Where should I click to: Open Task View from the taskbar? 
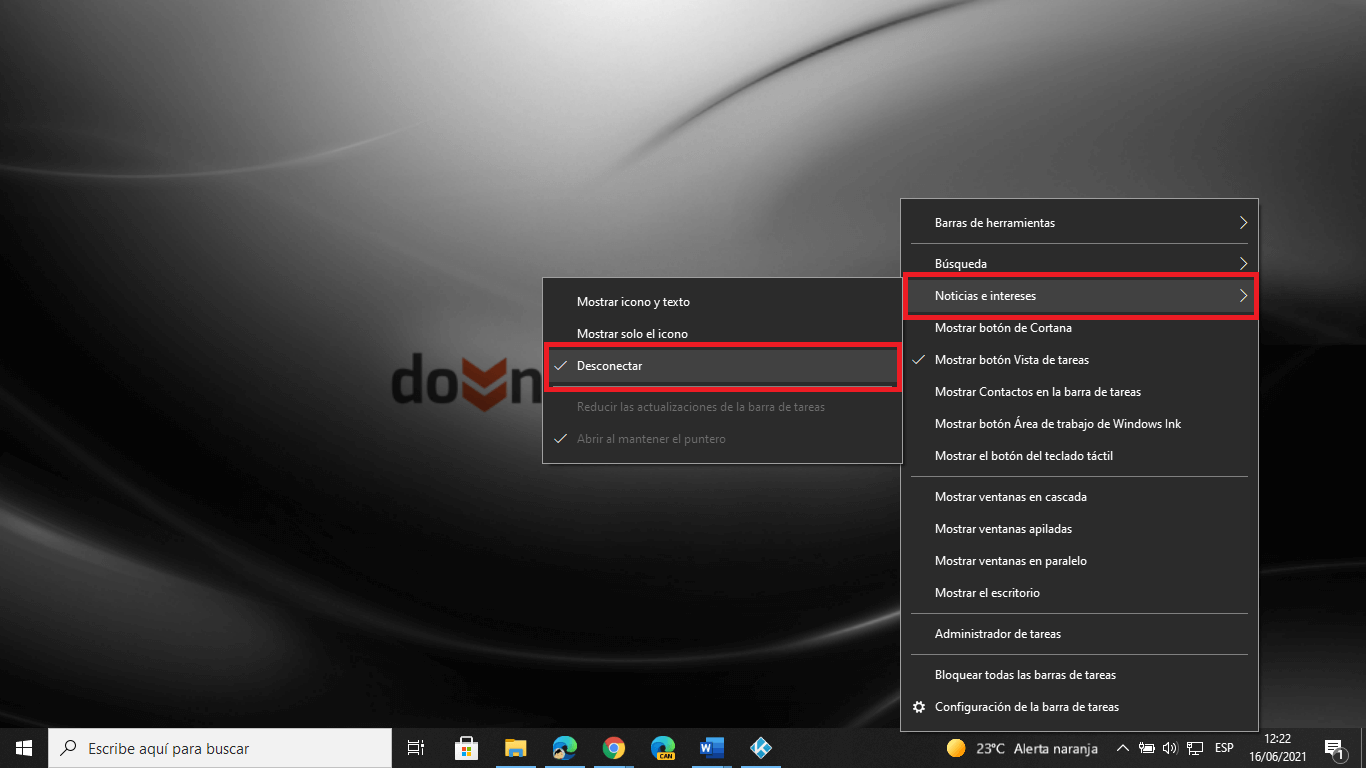[416, 748]
